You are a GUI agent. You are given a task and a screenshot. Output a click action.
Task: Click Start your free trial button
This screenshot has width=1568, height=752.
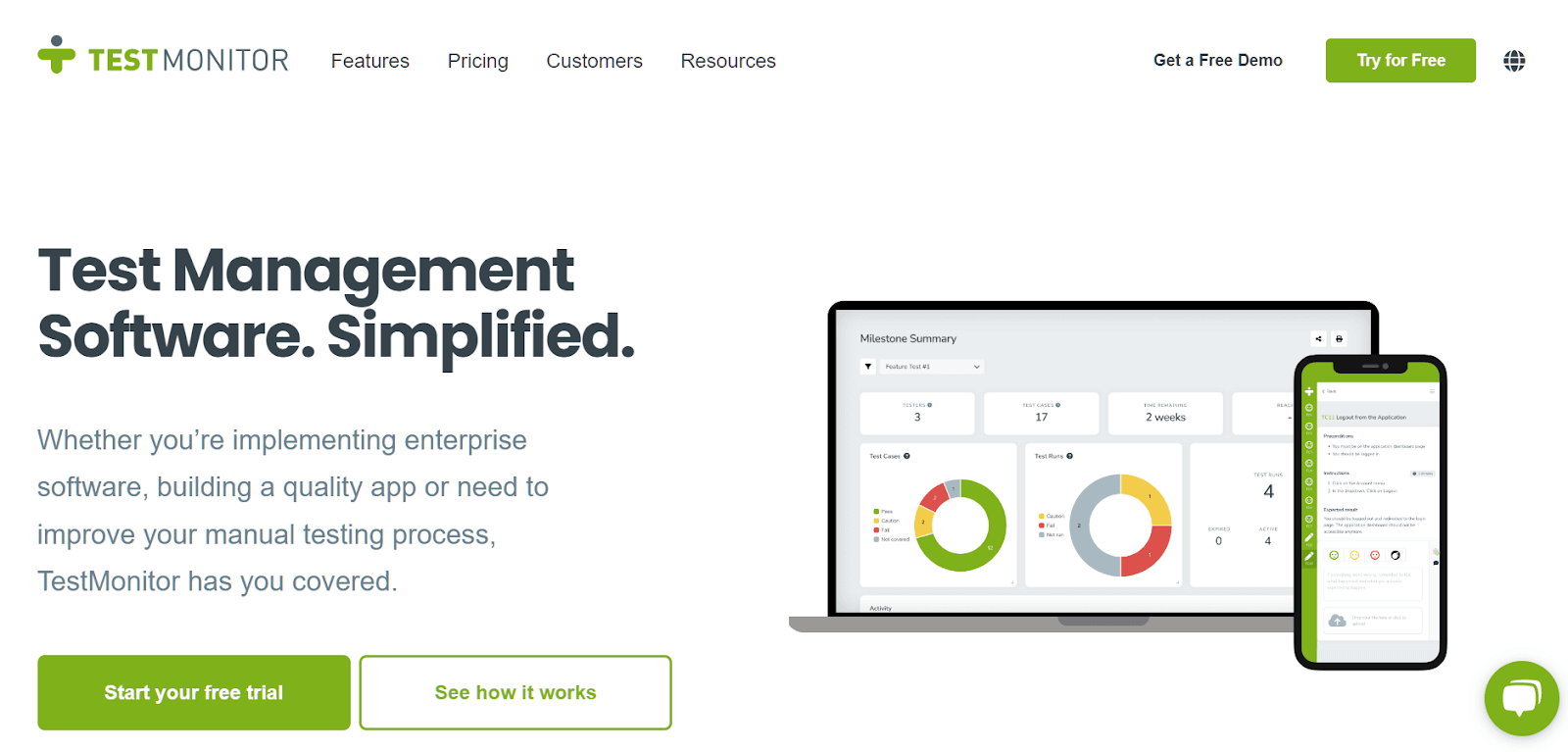(x=194, y=692)
